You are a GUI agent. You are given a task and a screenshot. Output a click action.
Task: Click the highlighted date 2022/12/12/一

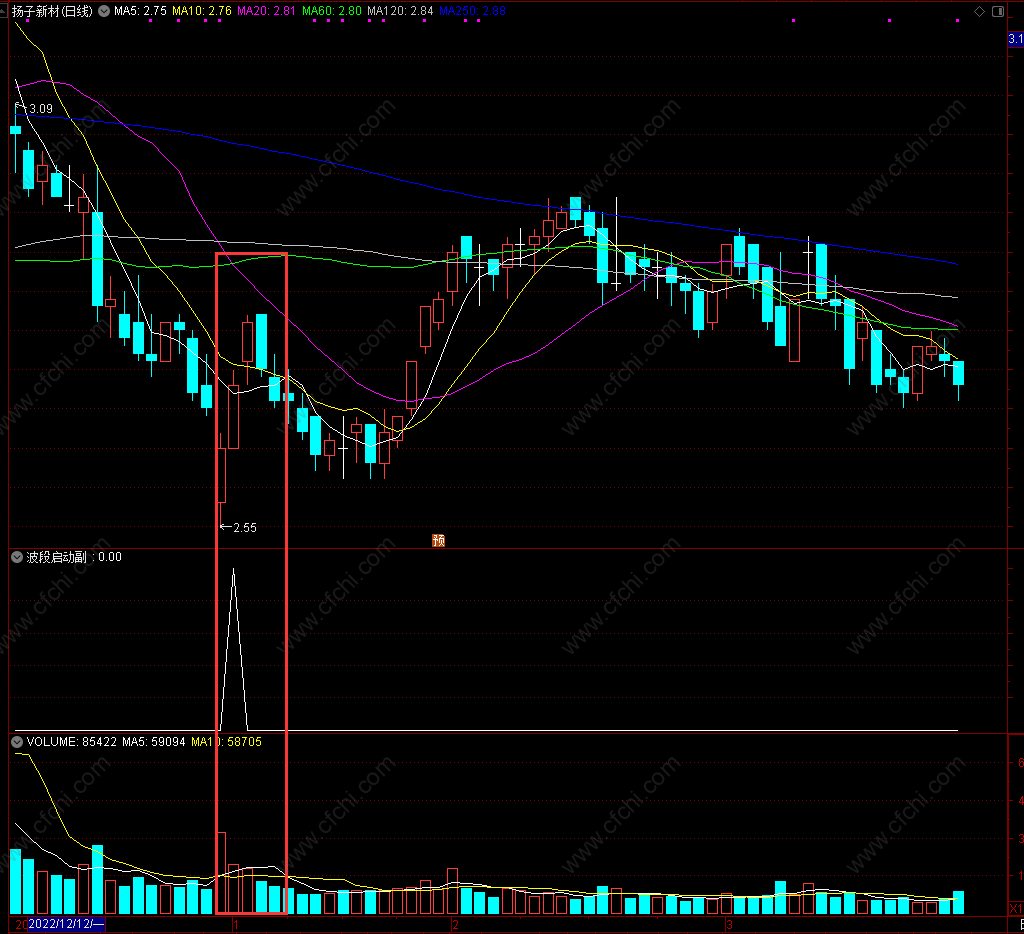pyautogui.click(x=66, y=924)
